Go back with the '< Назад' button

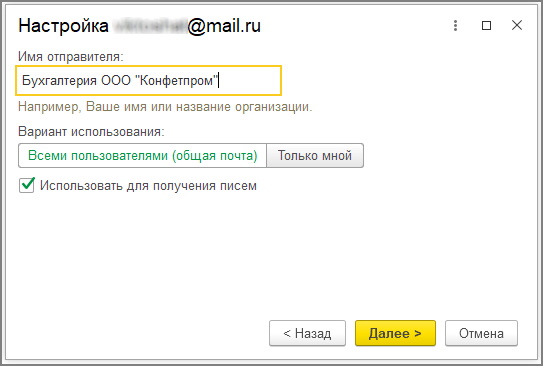point(307,333)
